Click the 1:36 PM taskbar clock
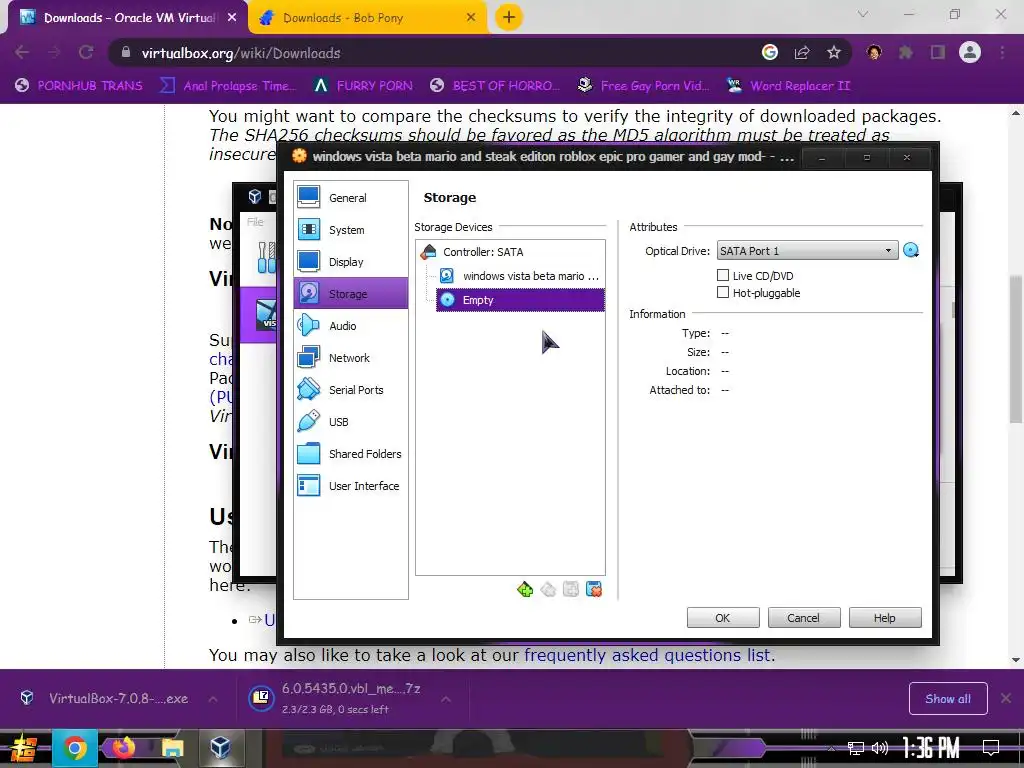 pyautogui.click(x=931, y=748)
